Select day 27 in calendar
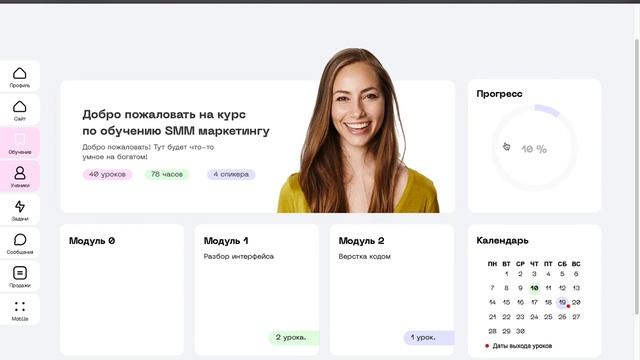640x360 pixels. click(576, 317)
